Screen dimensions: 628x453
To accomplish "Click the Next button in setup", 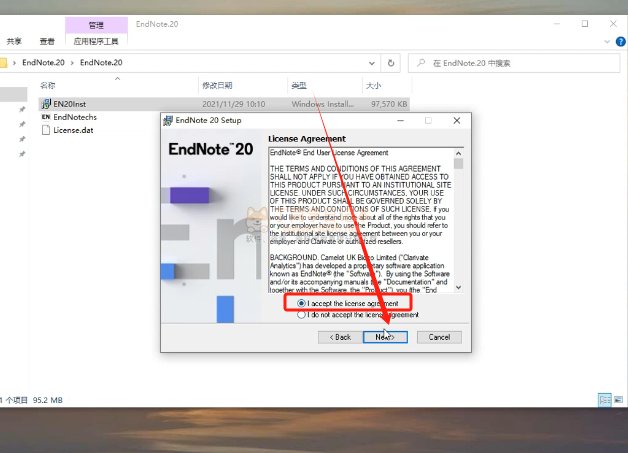I will [385, 337].
